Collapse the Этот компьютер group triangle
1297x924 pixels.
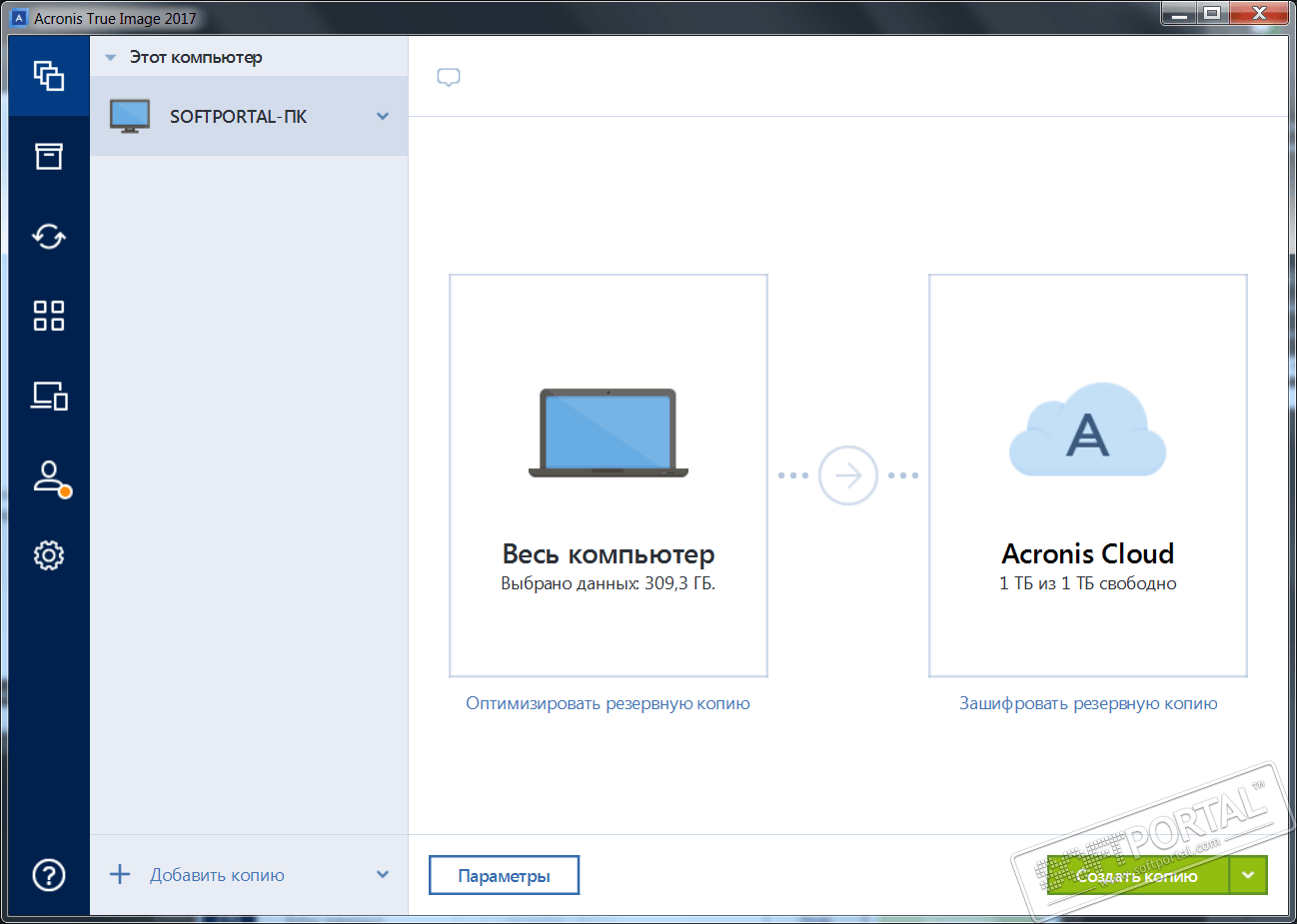coord(111,58)
